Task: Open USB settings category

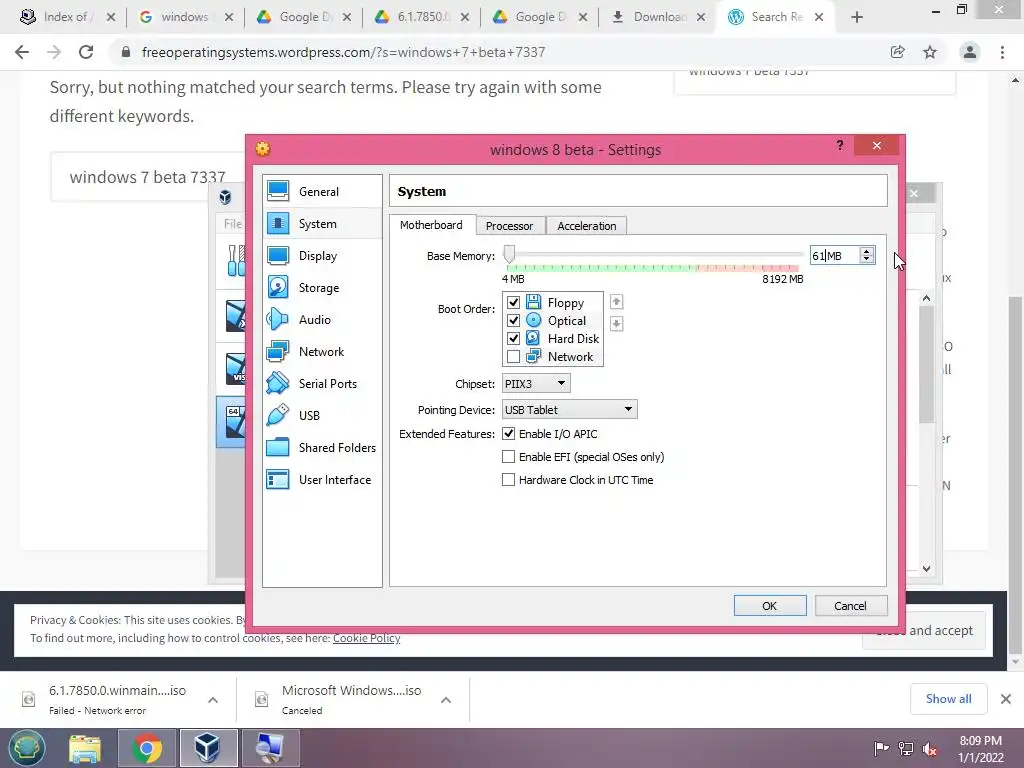Action: click(x=322, y=415)
